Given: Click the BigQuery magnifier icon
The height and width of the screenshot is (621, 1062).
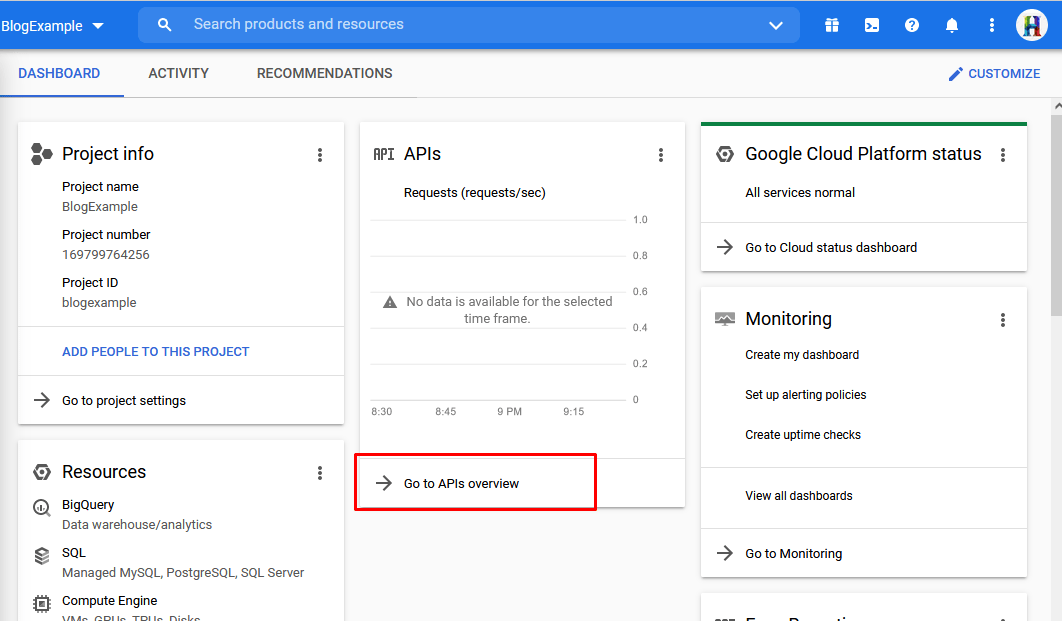Looking at the screenshot, I should coord(42,508).
